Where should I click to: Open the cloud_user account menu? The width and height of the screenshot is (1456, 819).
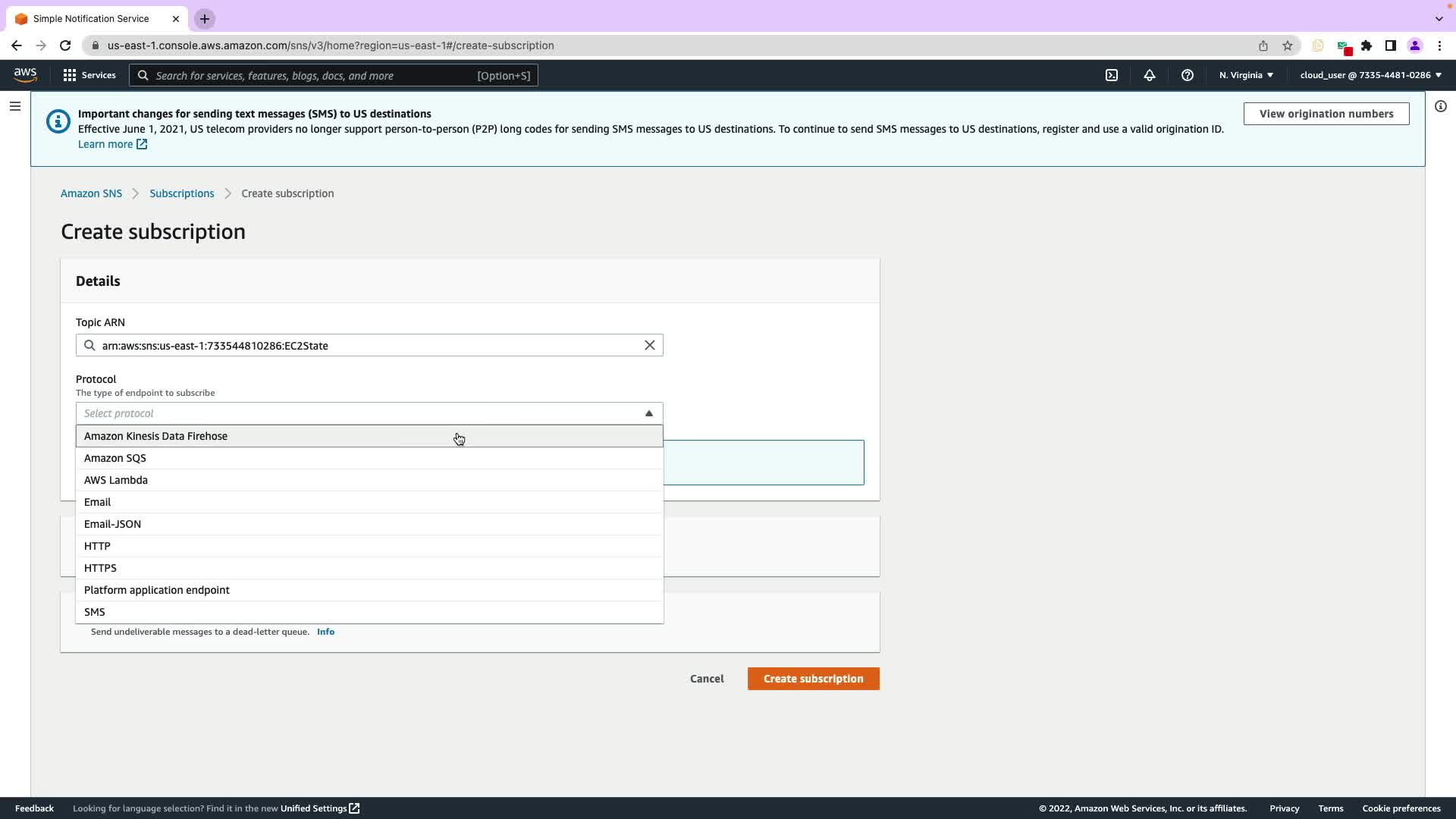1370,75
